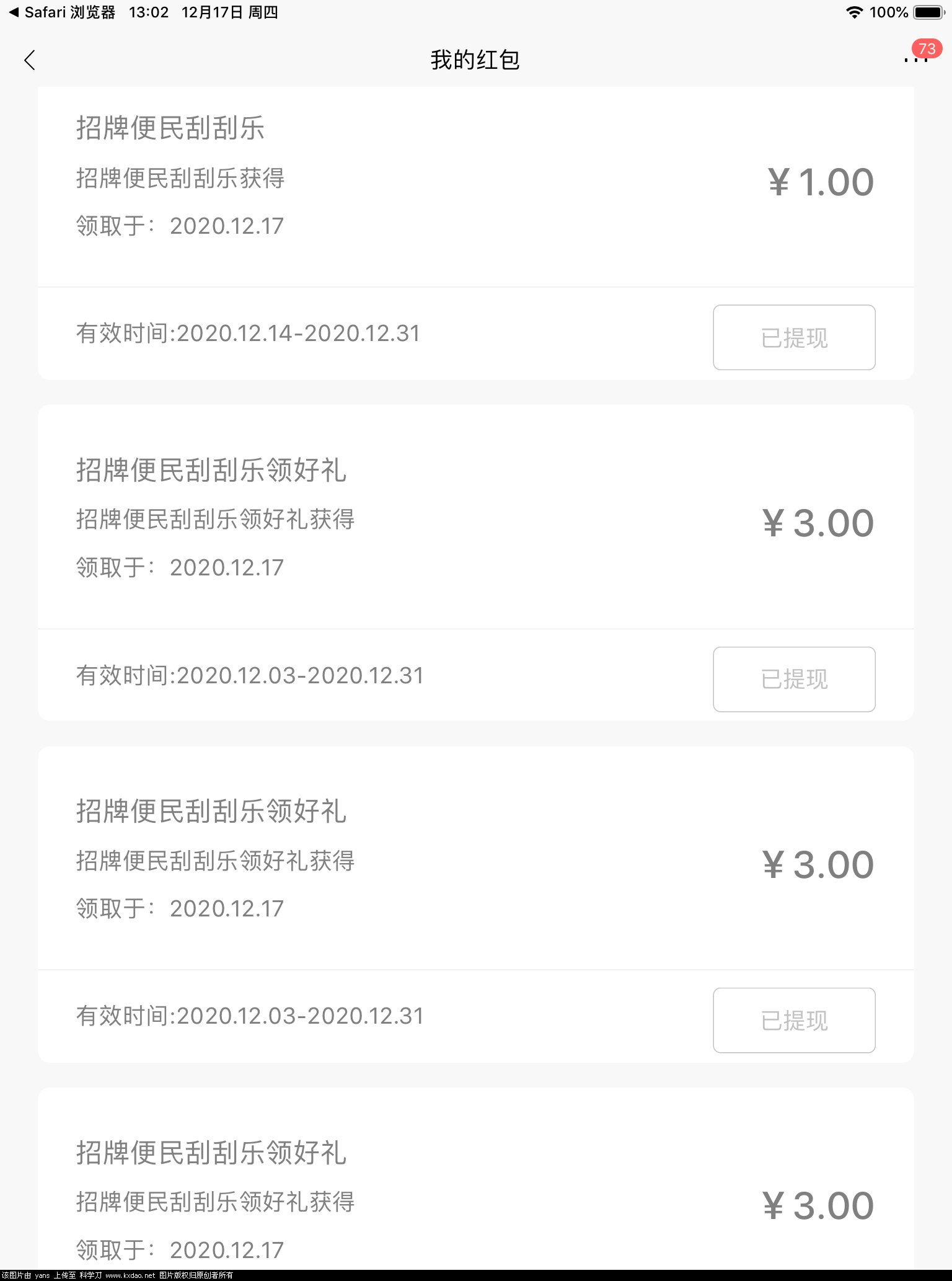Tap the red 73 notification badge

pos(927,49)
